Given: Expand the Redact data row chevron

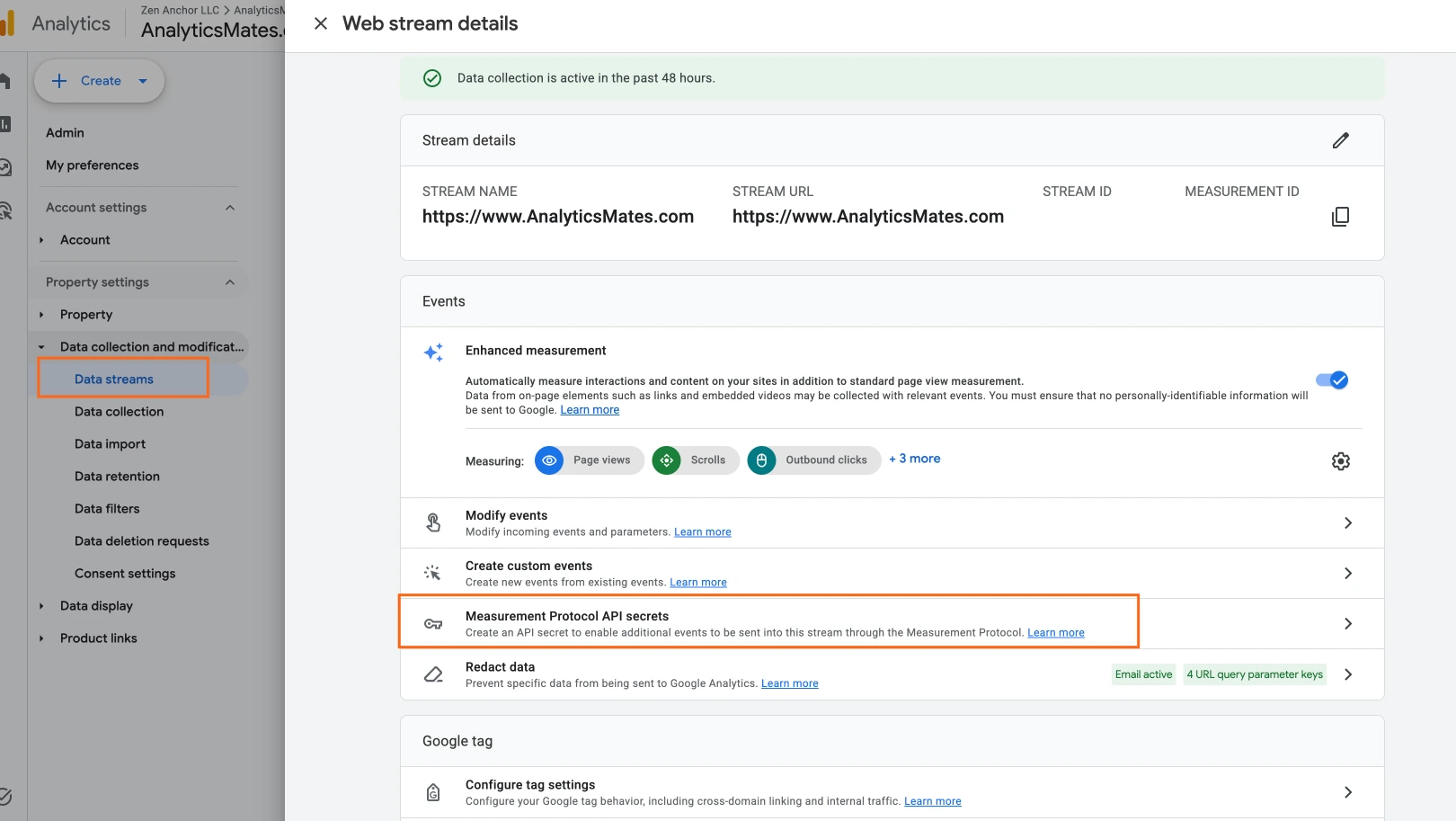Looking at the screenshot, I should coord(1347,674).
